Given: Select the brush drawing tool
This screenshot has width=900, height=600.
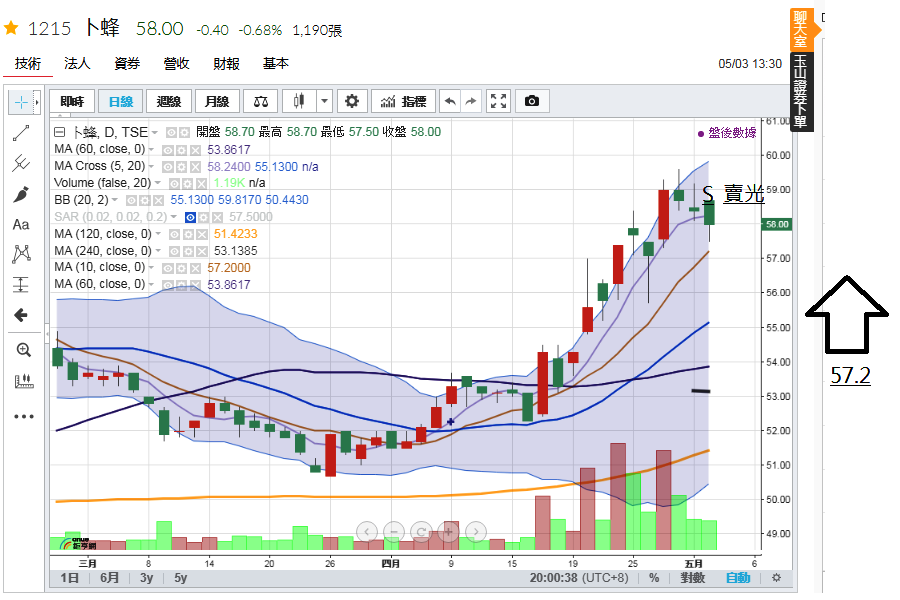Looking at the screenshot, I should pyautogui.click(x=21, y=194).
